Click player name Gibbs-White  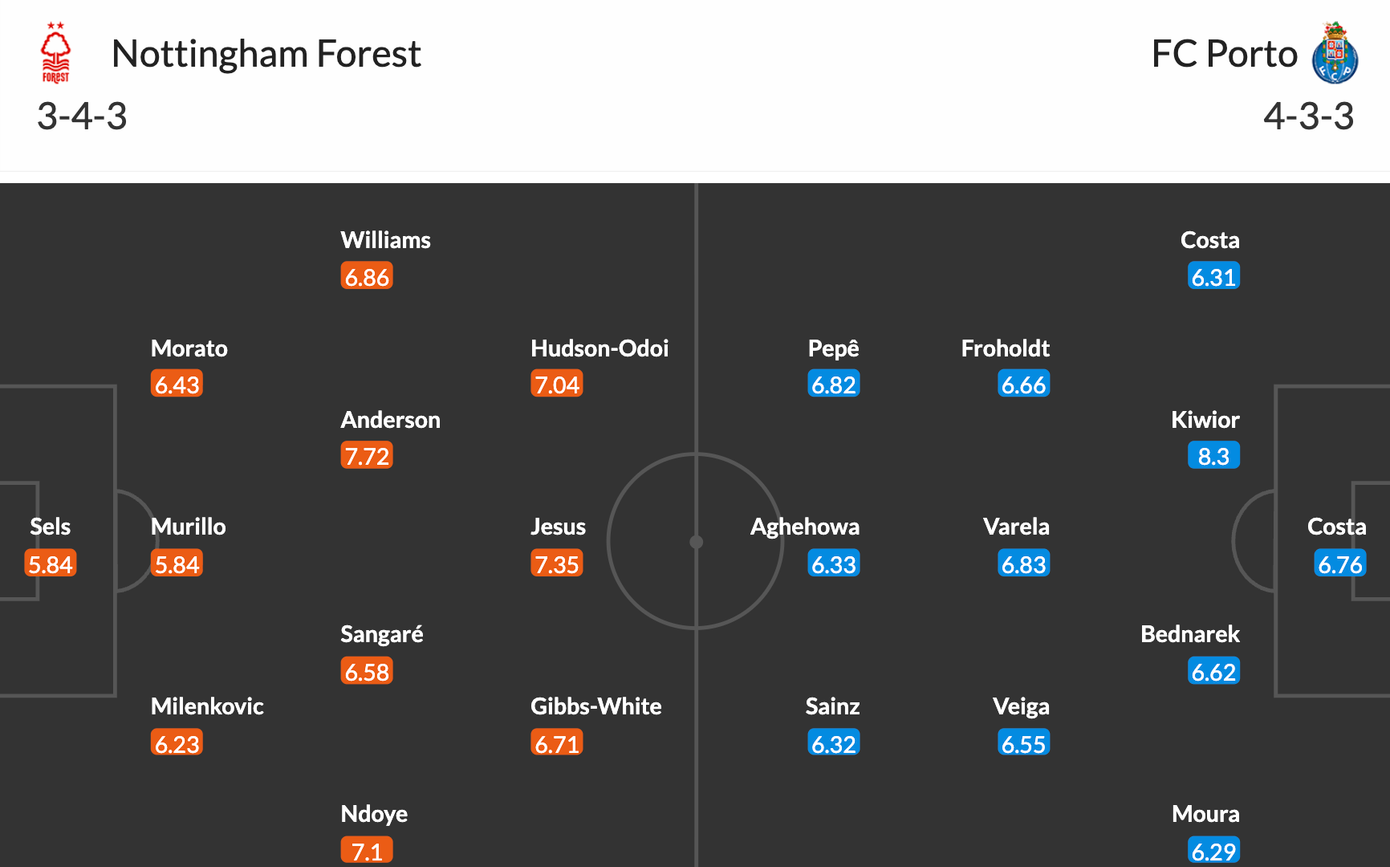[x=596, y=706]
